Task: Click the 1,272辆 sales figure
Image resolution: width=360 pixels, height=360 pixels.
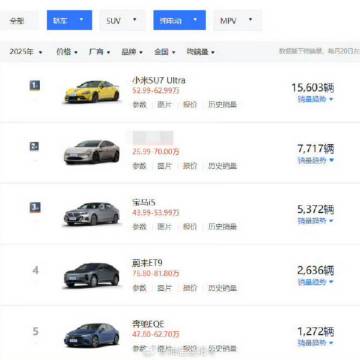Action: [x=315, y=331]
